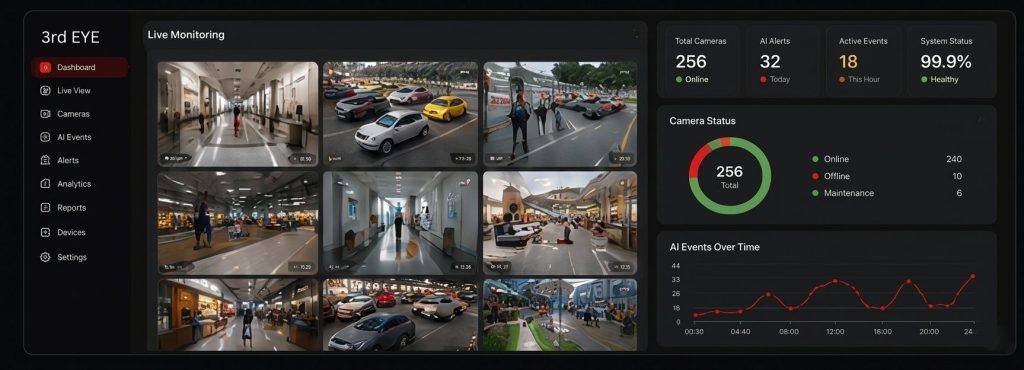Click the AI Events sidebar icon
The image size is (1024, 370).
(45, 137)
